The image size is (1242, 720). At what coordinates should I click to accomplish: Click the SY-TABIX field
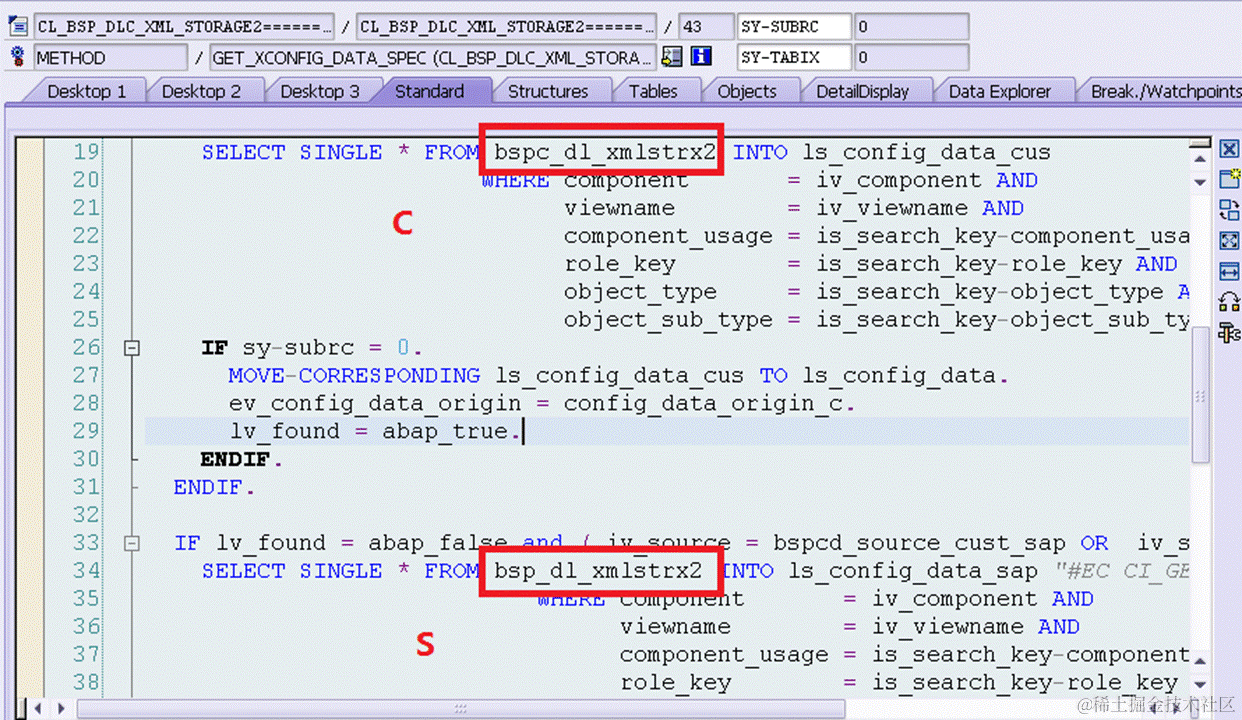coord(794,57)
